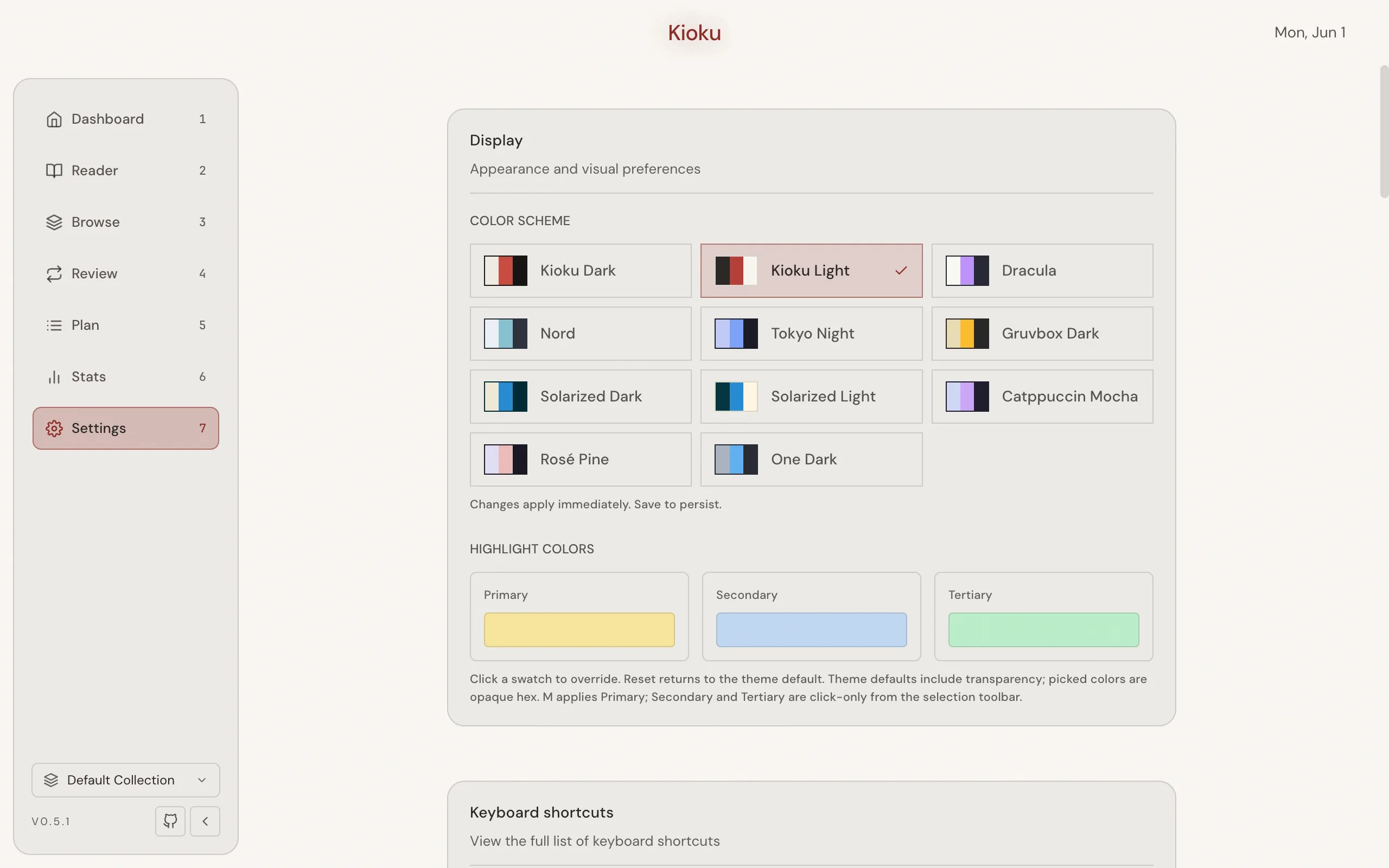The height and width of the screenshot is (868, 1389).
Task: Click the stack icon in Default Collection
Action: point(51,780)
